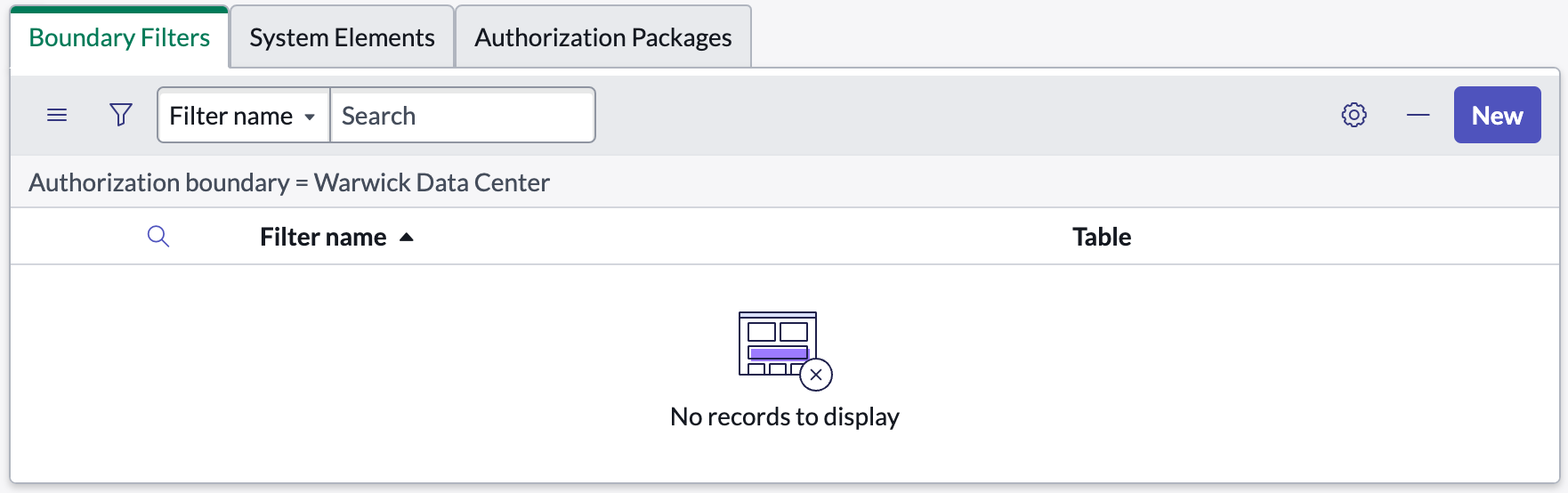
Task: Show the funnel filter builder
Action: [121, 115]
